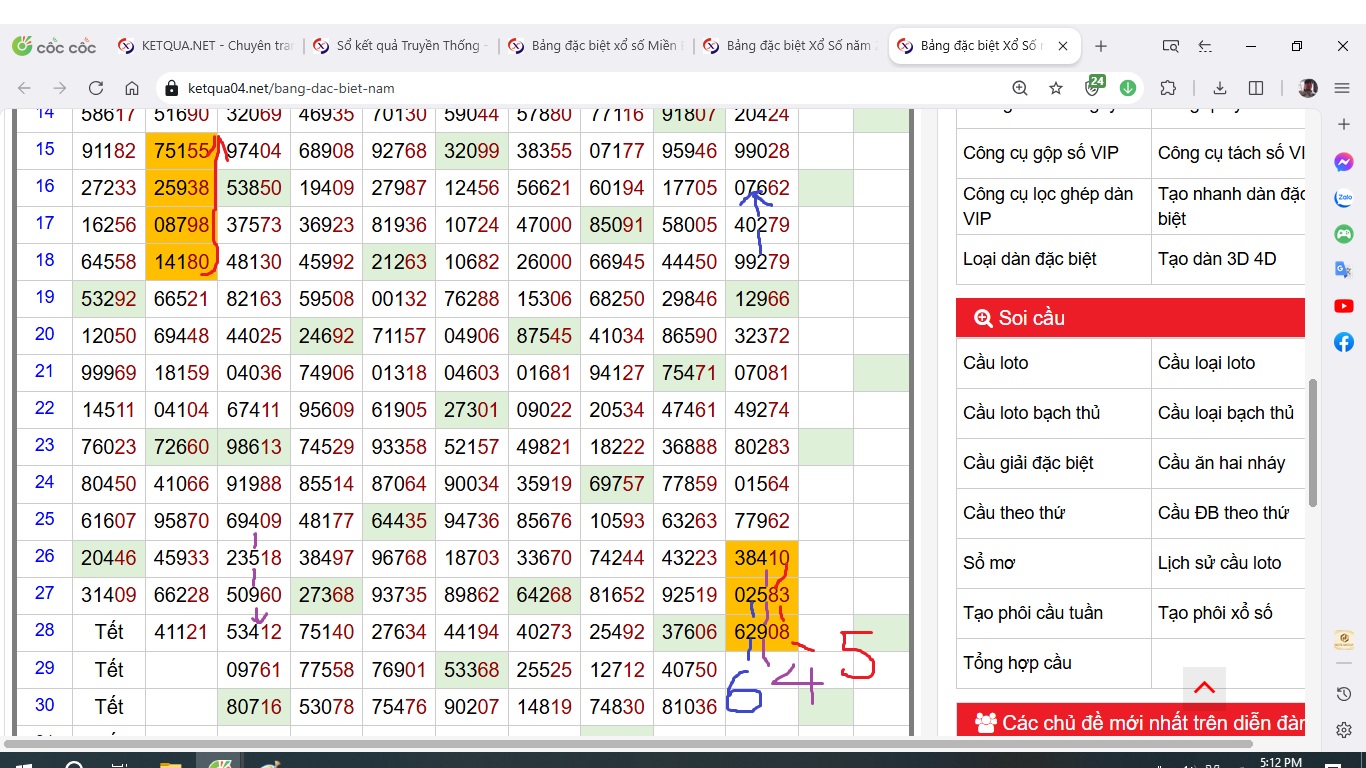The image size is (1366, 768).
Task: Open the extensions puzzle icon
Action: (x=1167, y=88)
